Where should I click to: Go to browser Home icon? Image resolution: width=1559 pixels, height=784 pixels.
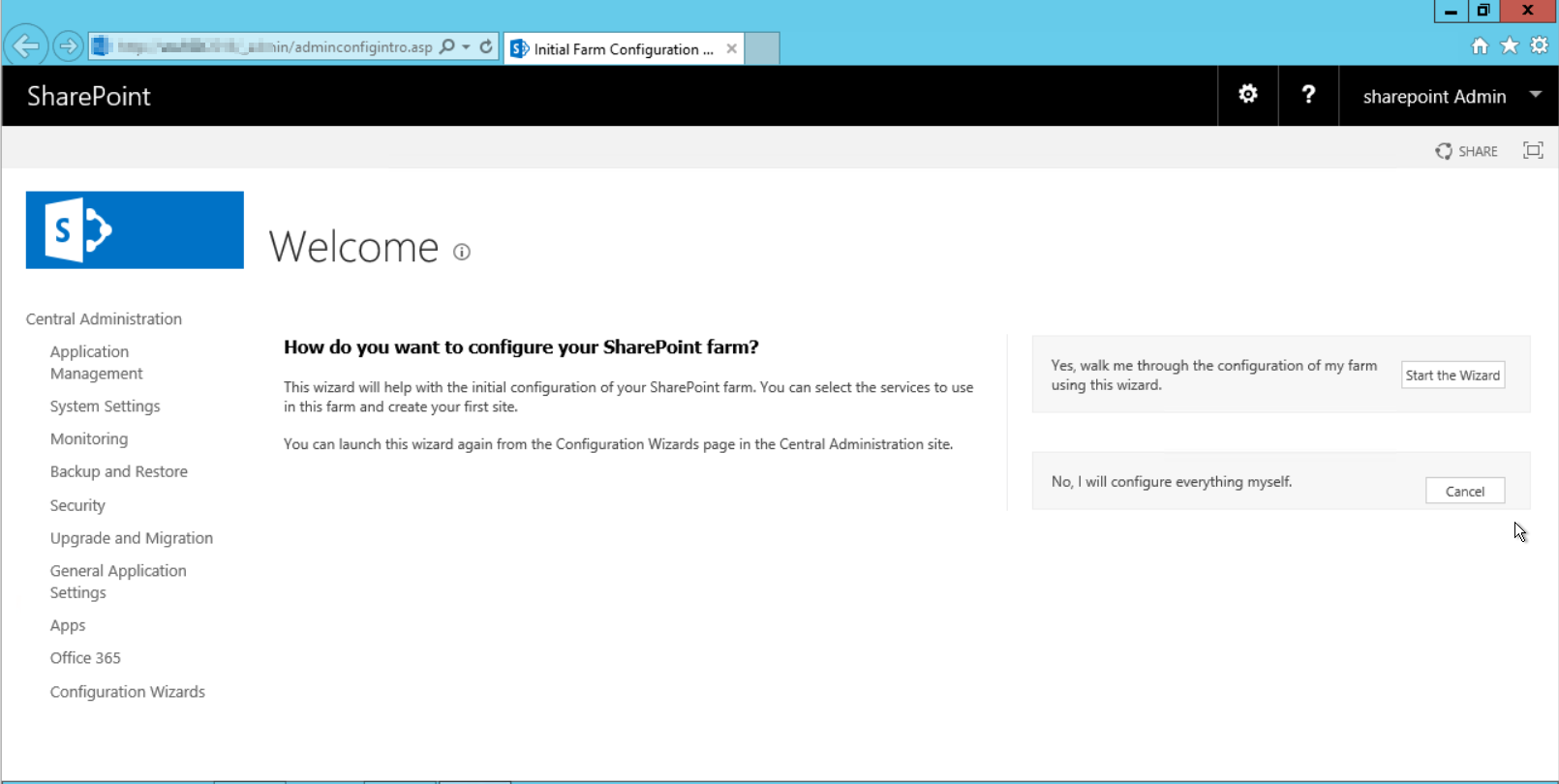[x=1480, y=45]
